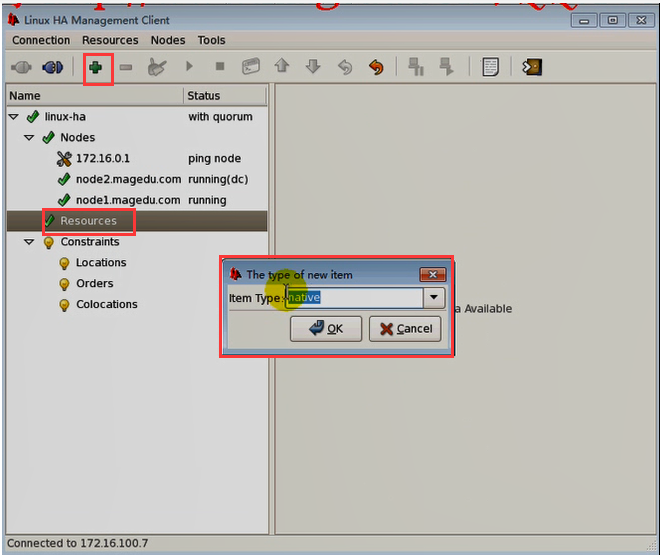Confirm with the OK button

[x=326, y=329]
